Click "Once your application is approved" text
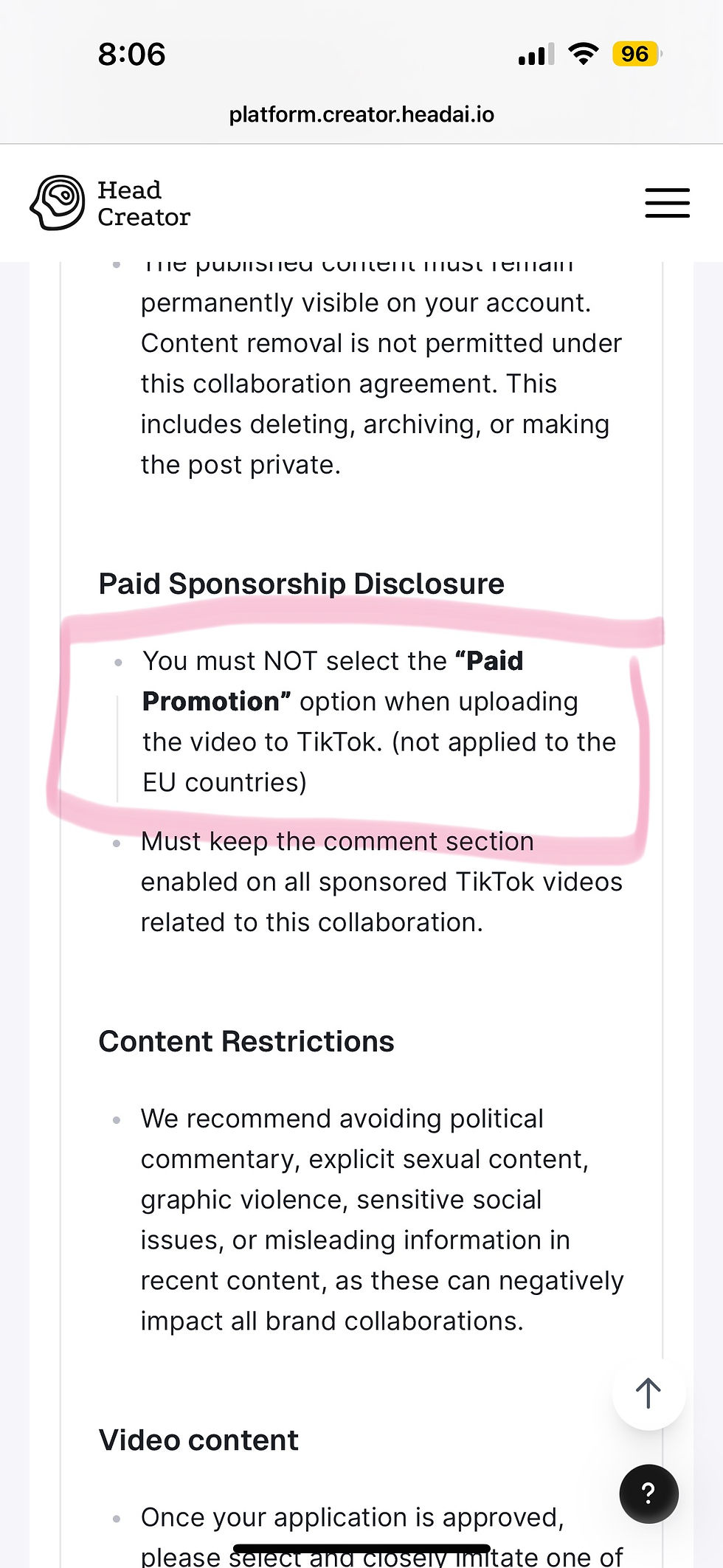This screenshot has width=723, height=1568. tap(352, 1517)
